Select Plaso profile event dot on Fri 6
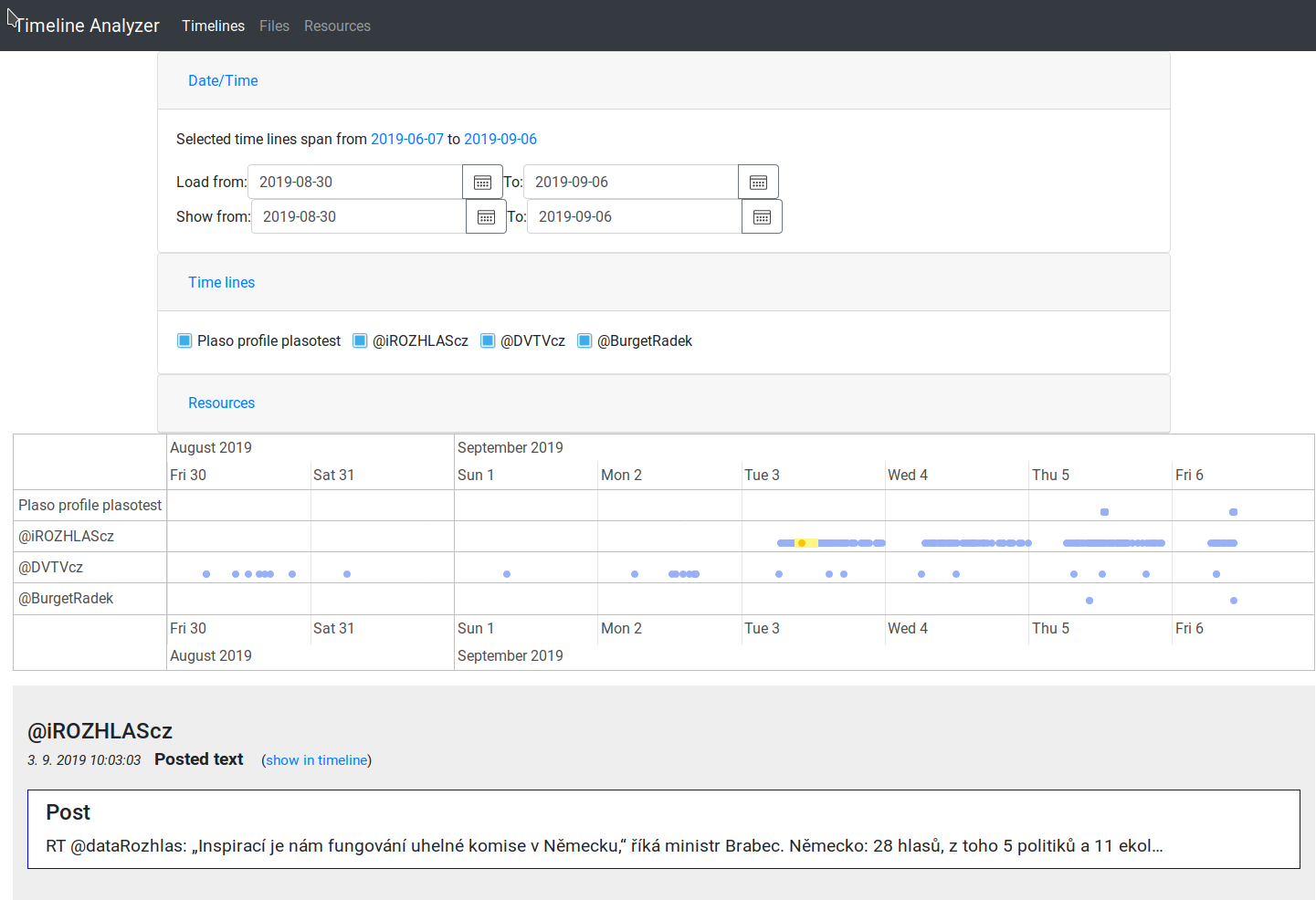Screen dimensions: 1316x900 point(1233,512)
